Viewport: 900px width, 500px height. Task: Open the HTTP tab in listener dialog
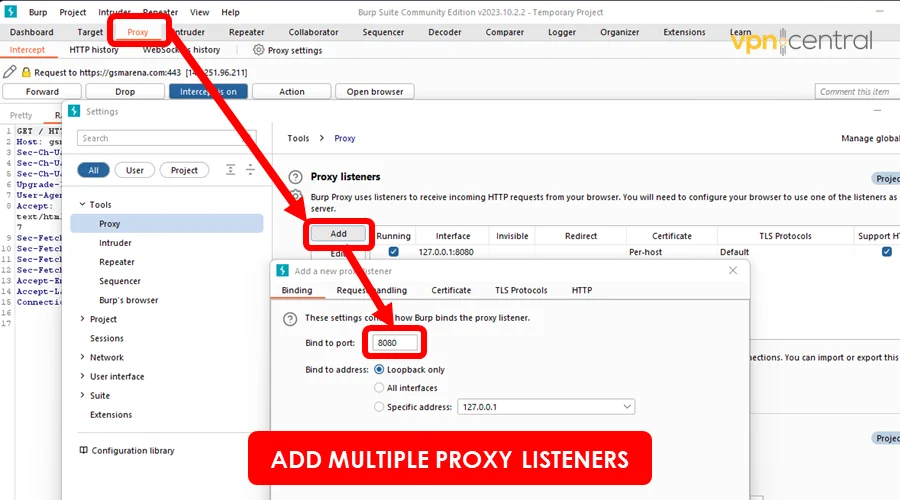tap(582, 290)
